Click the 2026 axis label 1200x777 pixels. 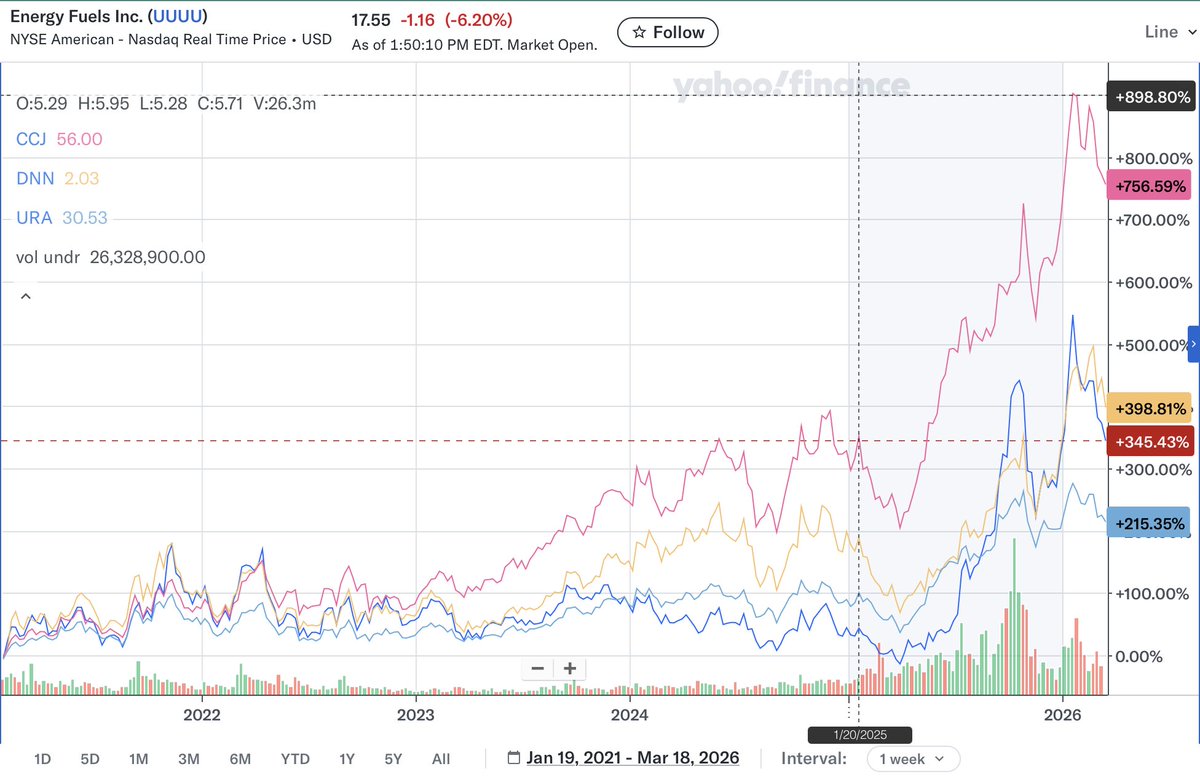(1062, 714)
